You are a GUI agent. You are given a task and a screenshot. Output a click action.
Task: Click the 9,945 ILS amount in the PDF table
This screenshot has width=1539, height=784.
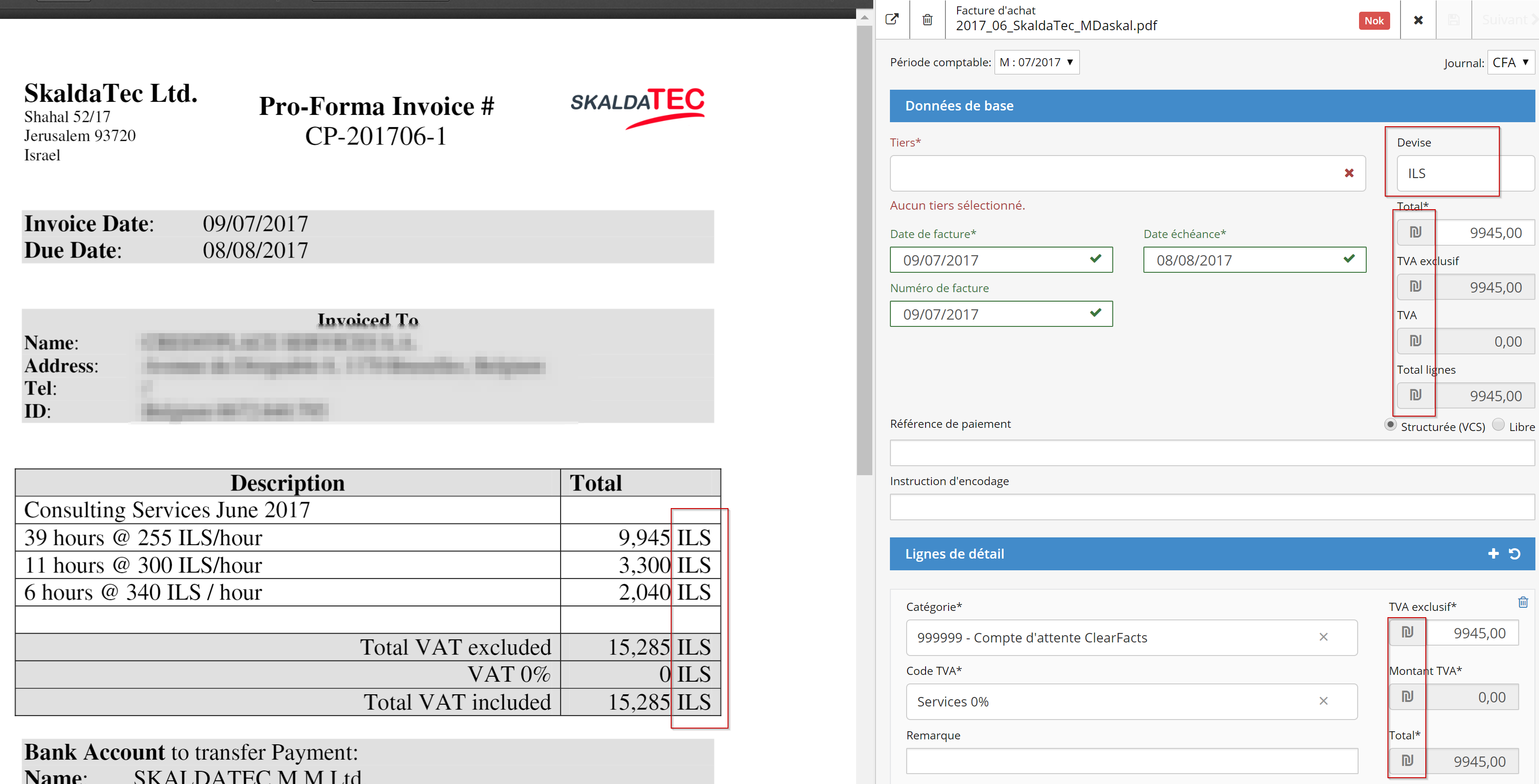click(664, 537)
